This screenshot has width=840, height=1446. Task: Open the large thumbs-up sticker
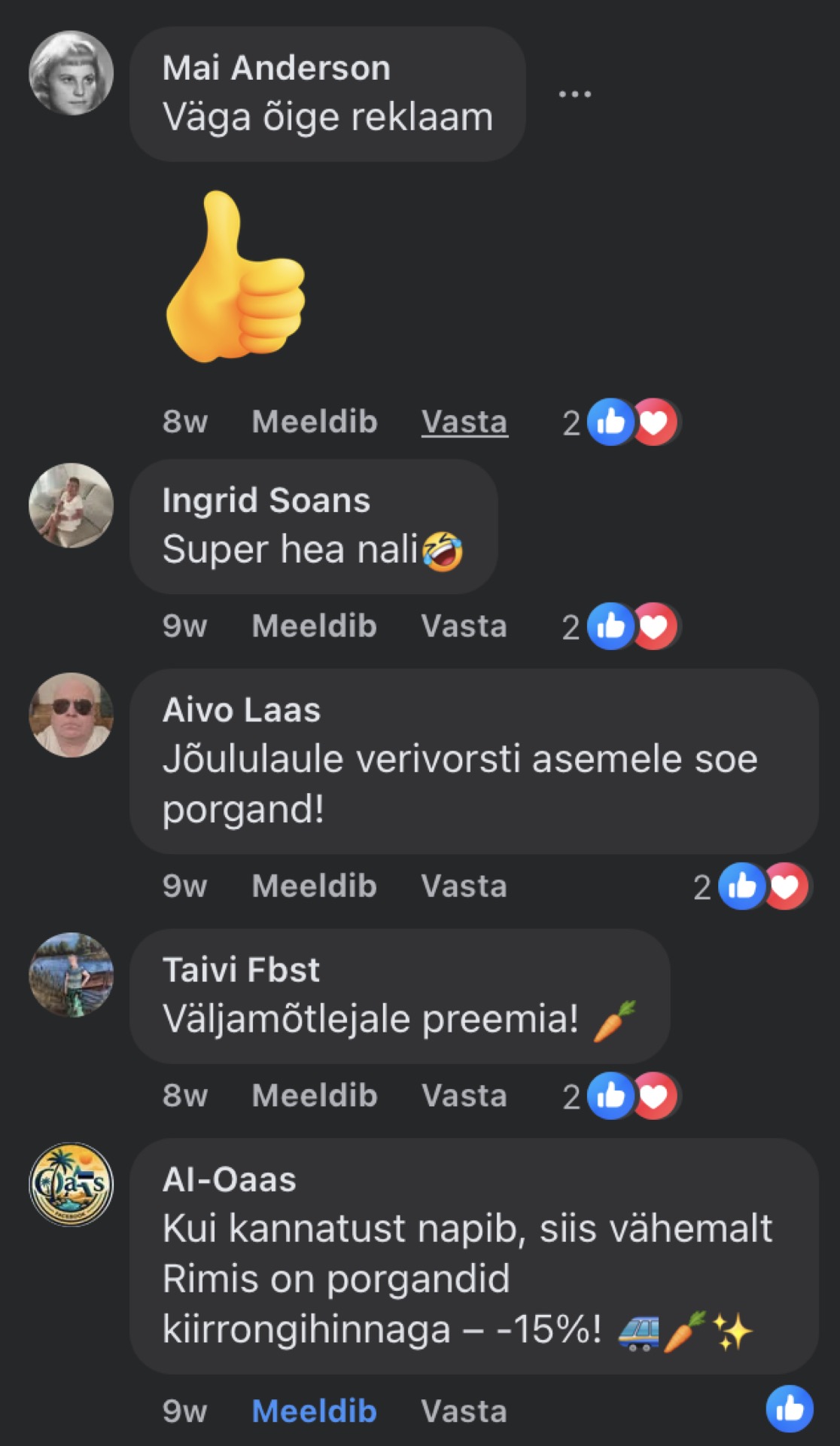(236, 276)
